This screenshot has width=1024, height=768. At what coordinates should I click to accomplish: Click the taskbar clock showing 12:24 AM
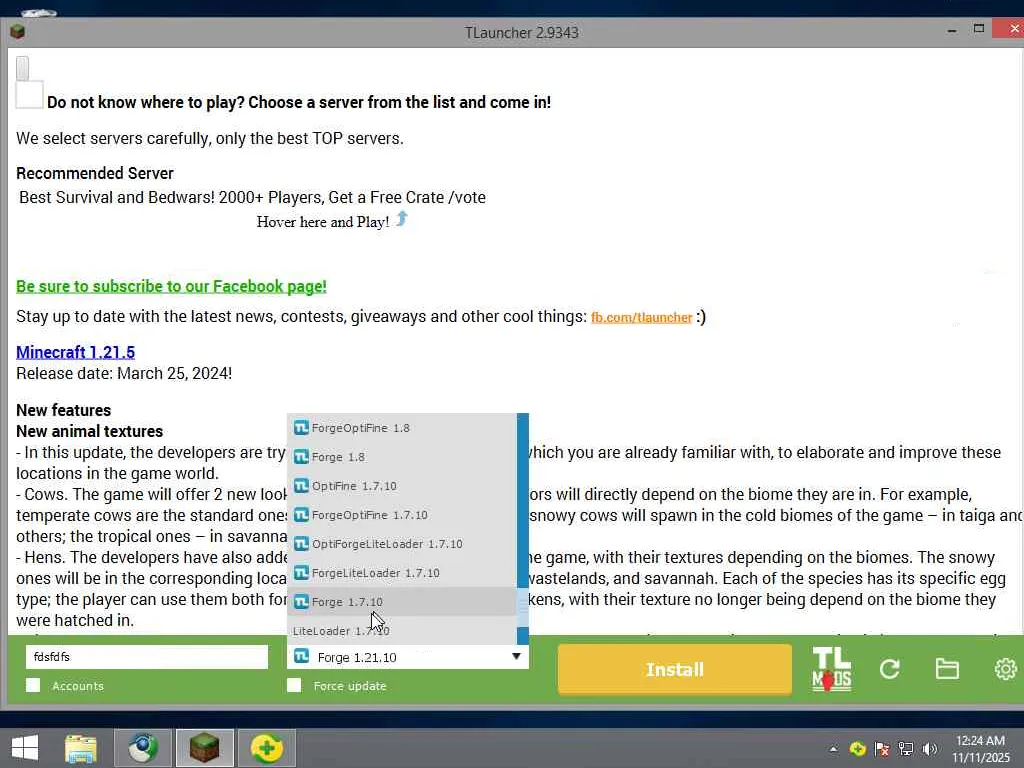click(980, 741)
